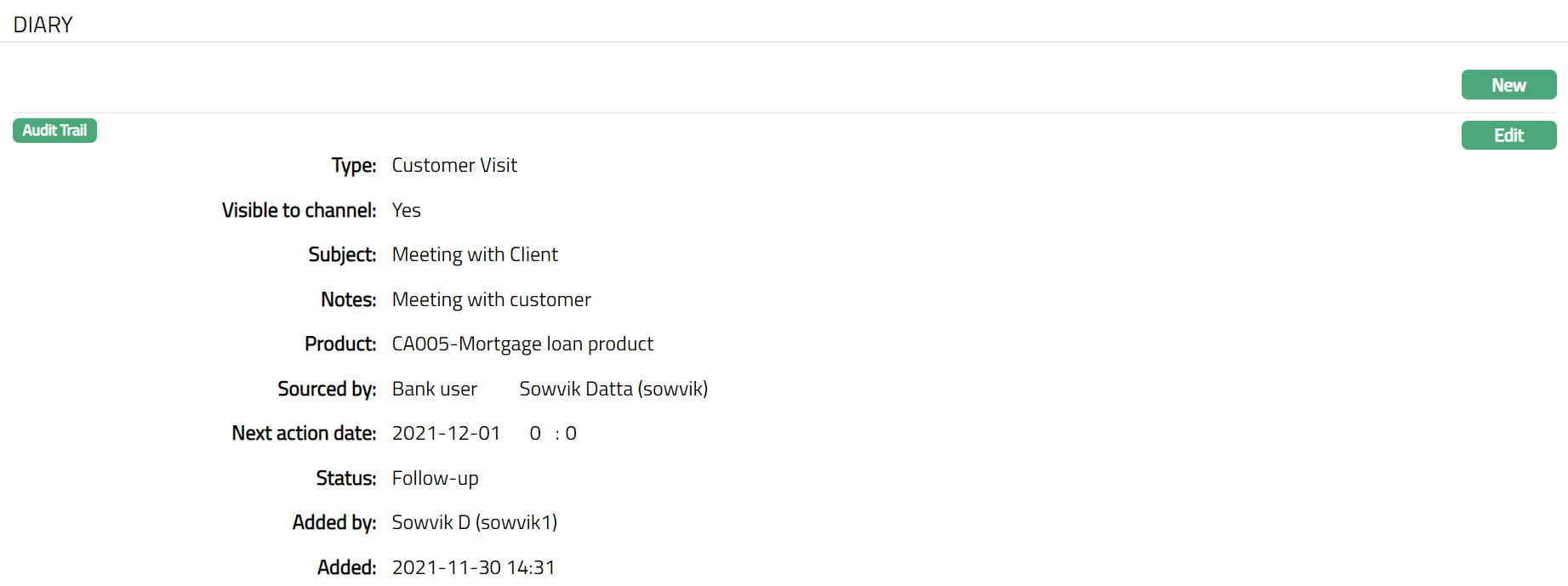The width and height of the screenshot is (1568, 586).
Task: Click the Type field label
Action: click(x=354, y=165)
